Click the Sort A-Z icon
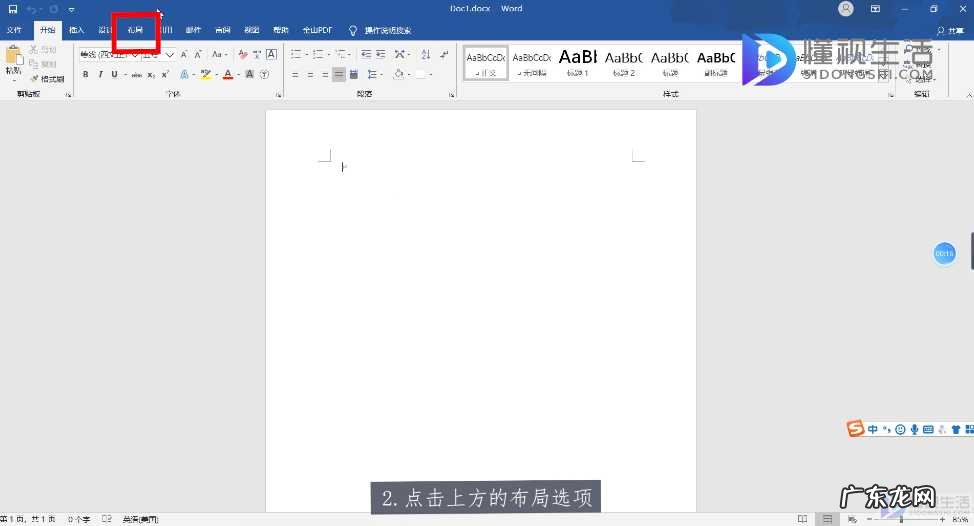 (426, 55)
